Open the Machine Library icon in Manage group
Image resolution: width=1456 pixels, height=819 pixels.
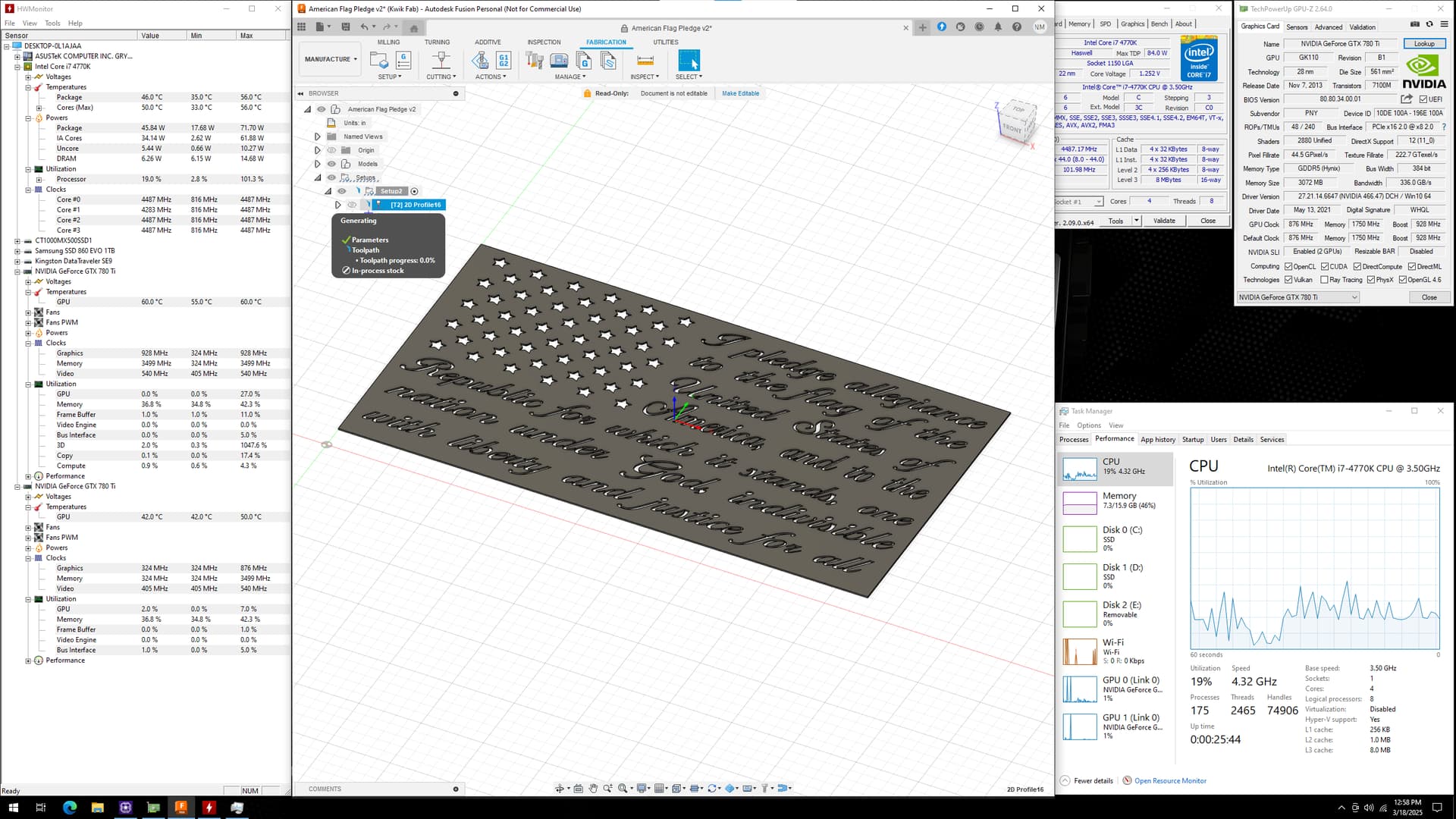[559, 60]
